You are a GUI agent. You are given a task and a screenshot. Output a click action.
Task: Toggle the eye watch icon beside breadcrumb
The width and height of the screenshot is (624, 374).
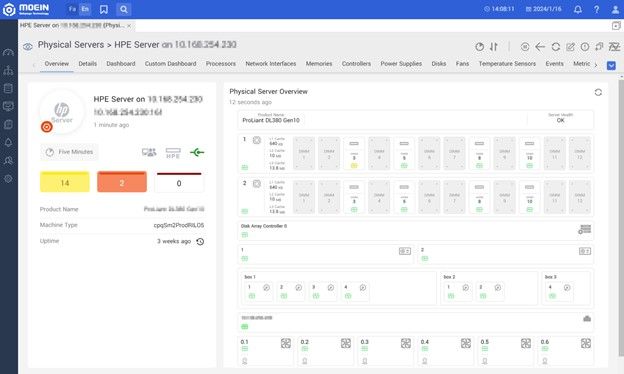tap(27, 47)
